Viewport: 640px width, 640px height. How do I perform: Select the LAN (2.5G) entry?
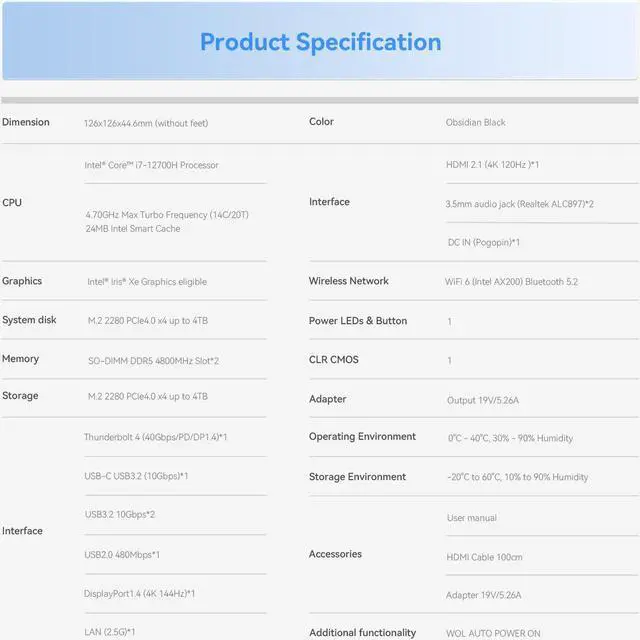coord(110,632)
